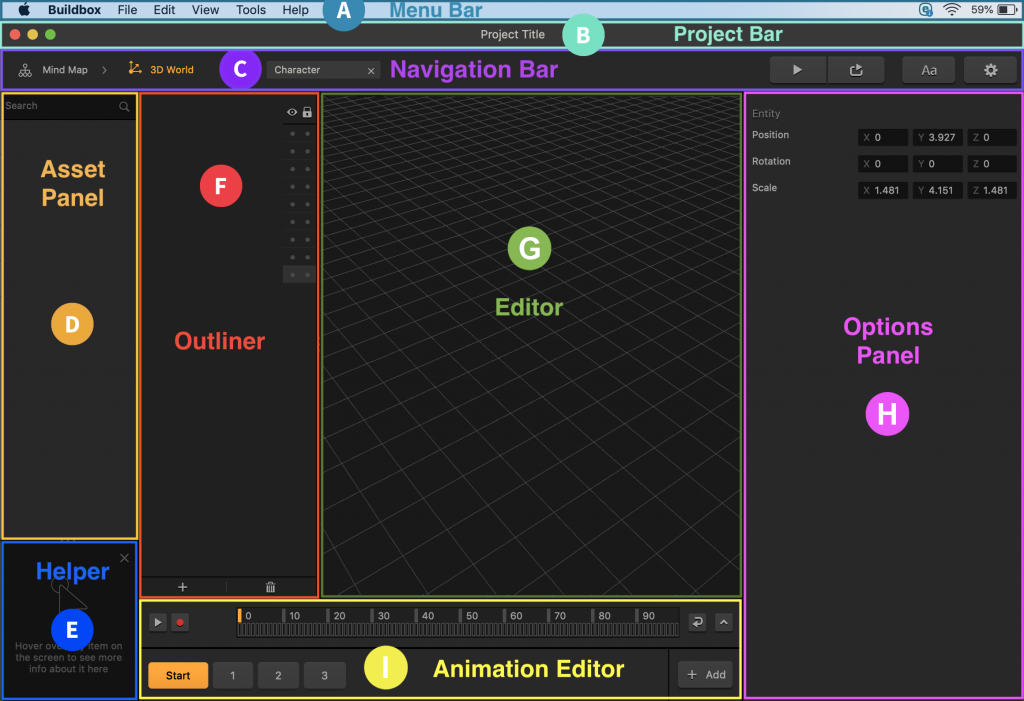Image resolution: width=1024 pixels, height=701 pixels.
Task: Open the settings gear in navigation bar
Action: tap(991, 70)
